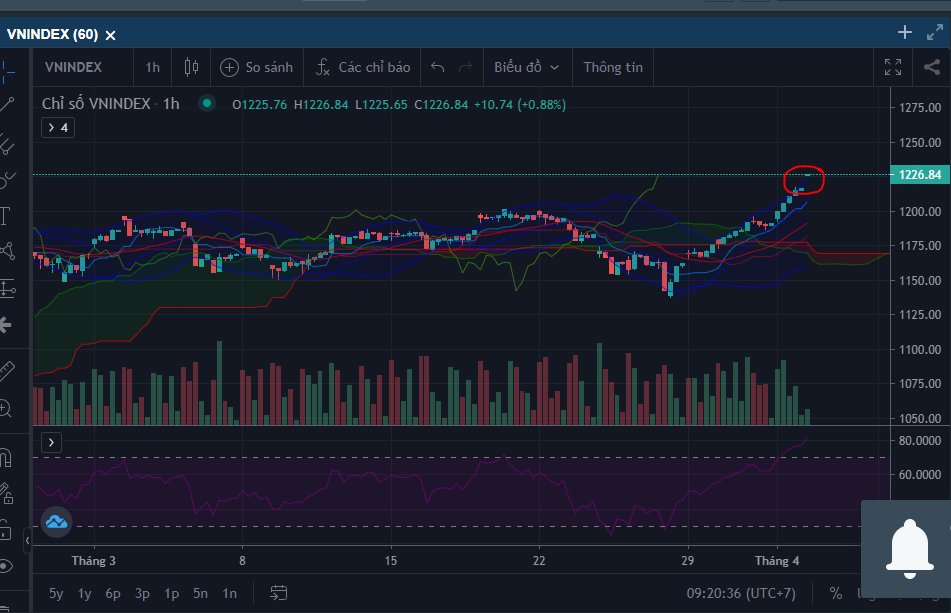
Task: Activate the zoom in tool
Action: [6, 407]
